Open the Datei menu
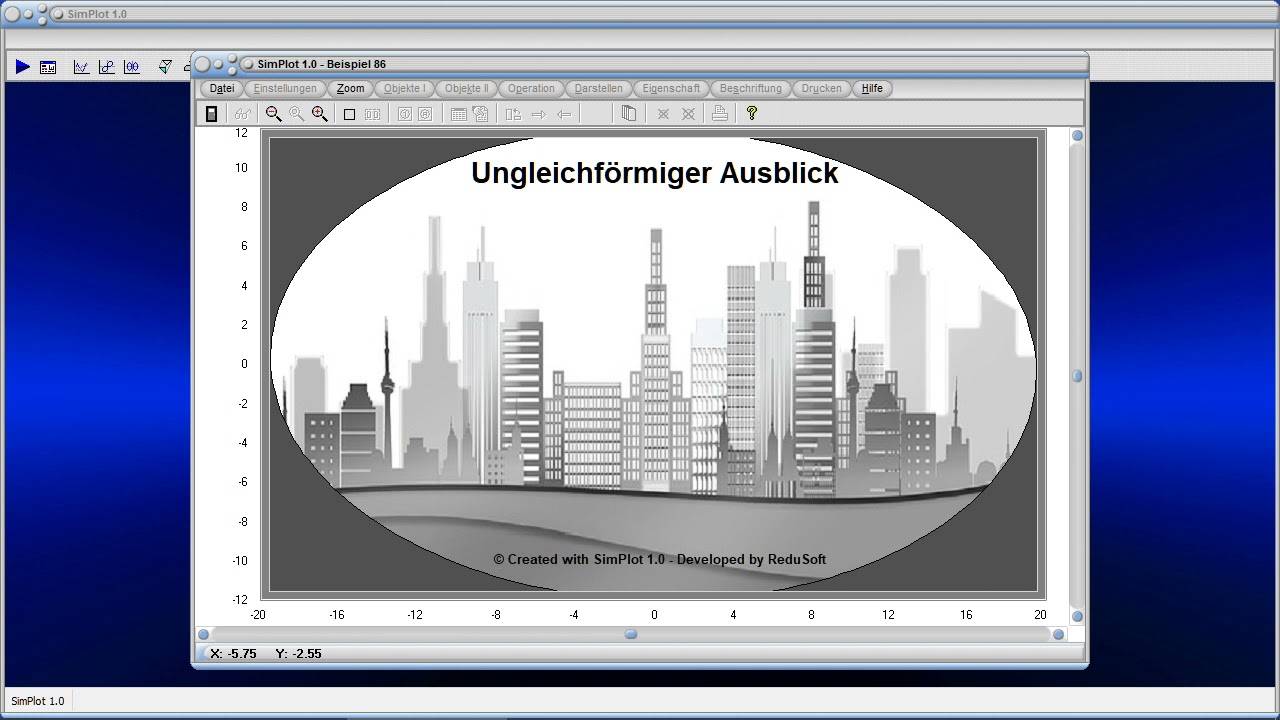The height and width of the screenshot is (720, 1280). pyautogui.click(x=222, y=88)
